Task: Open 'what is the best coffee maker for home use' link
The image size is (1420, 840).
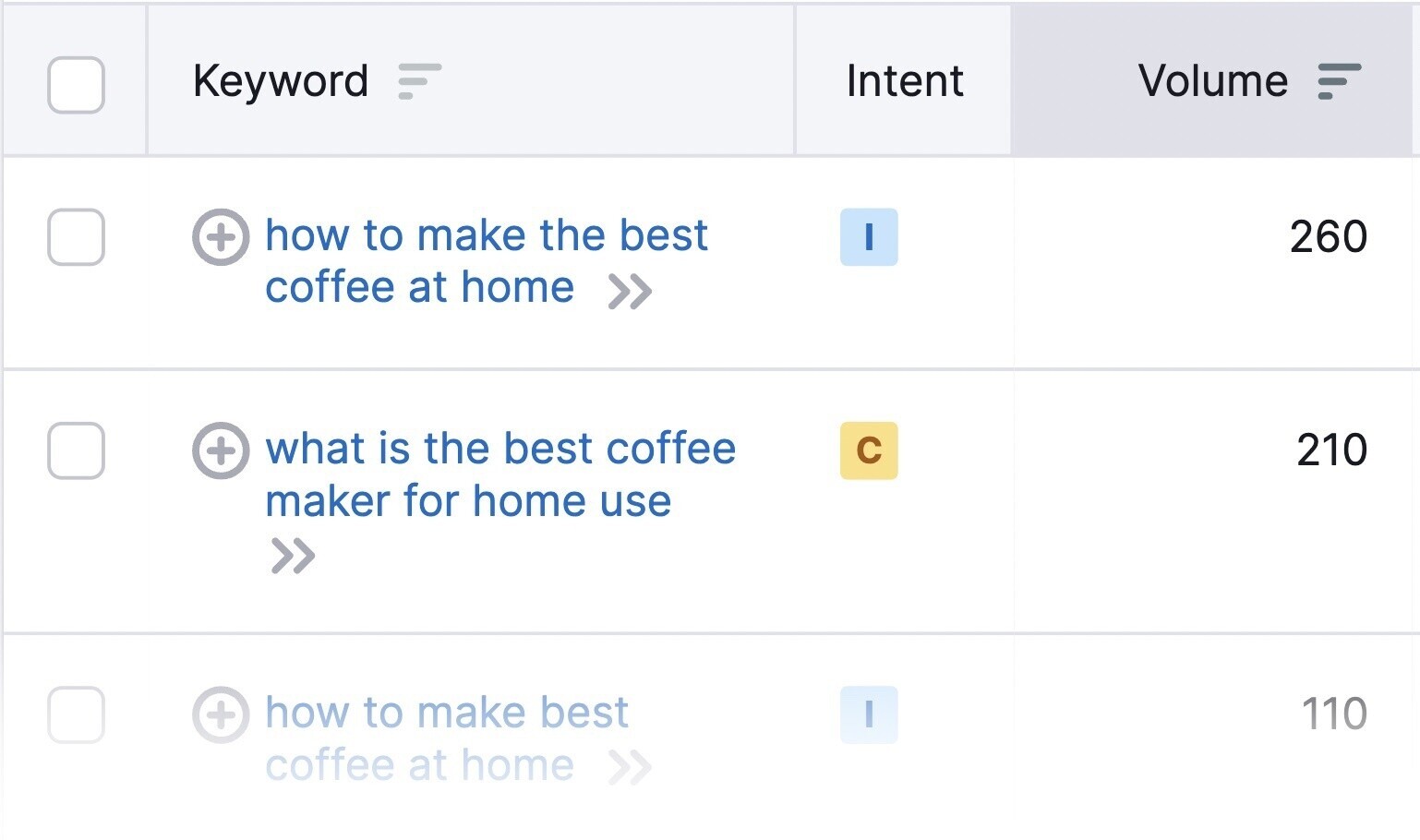Action: 500,474
